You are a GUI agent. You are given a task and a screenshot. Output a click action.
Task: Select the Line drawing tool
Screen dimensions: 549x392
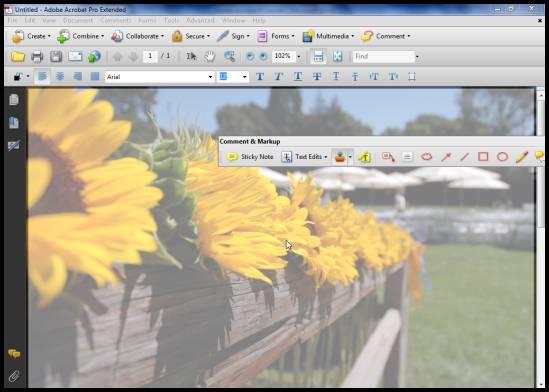tap(464, 157)
